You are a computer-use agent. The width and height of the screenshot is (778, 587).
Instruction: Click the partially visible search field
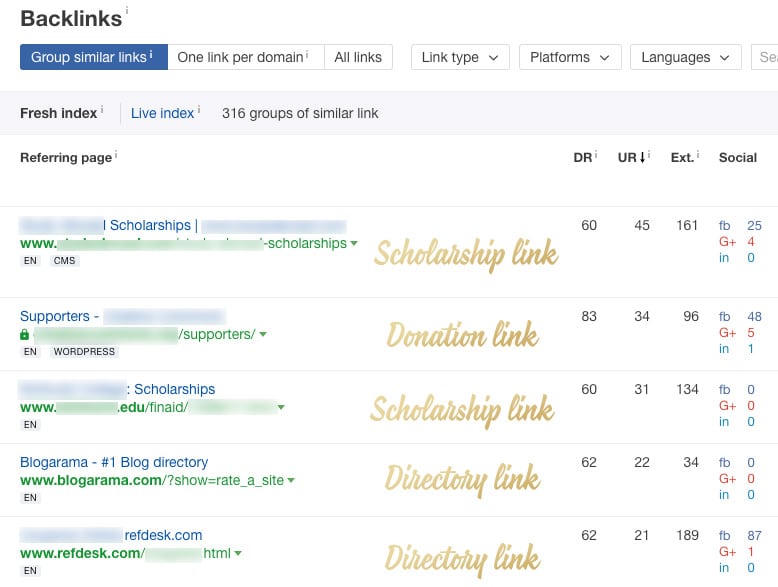click(x=765, y=57)
